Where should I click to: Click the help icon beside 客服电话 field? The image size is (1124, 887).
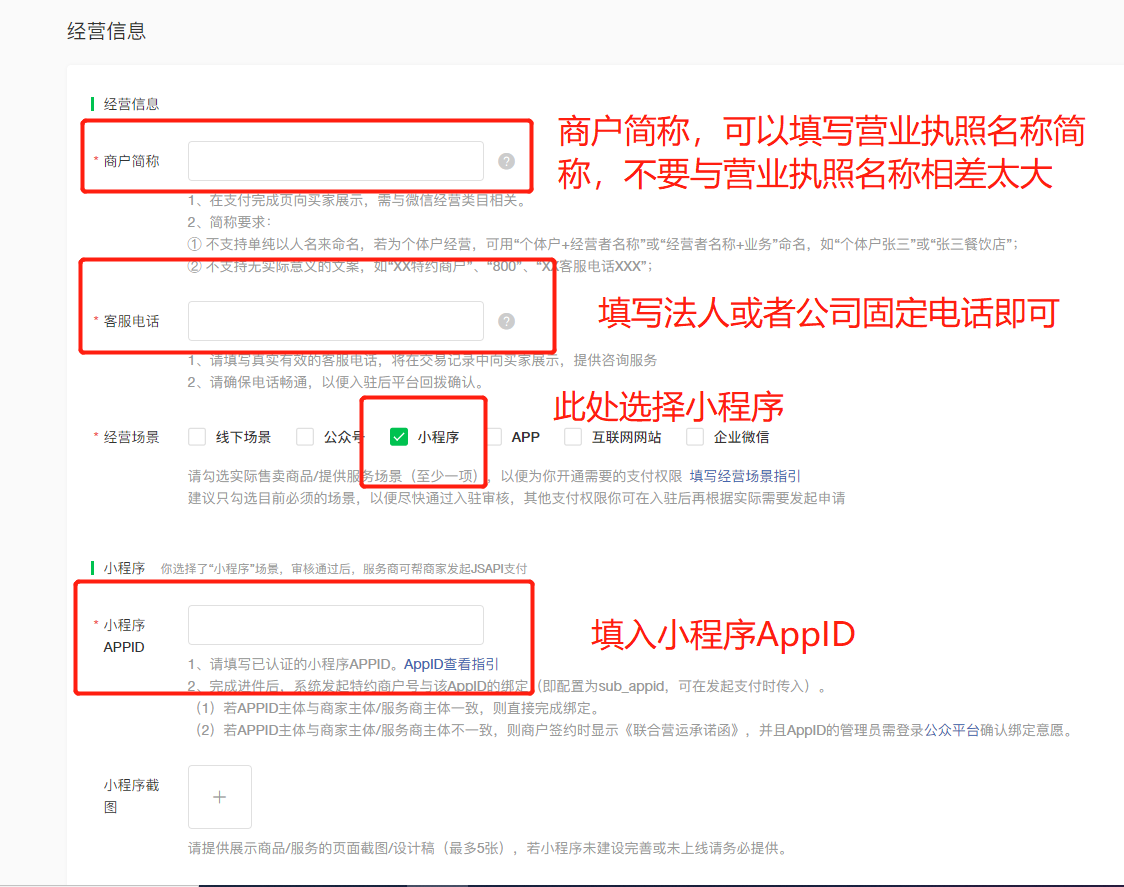507,321
